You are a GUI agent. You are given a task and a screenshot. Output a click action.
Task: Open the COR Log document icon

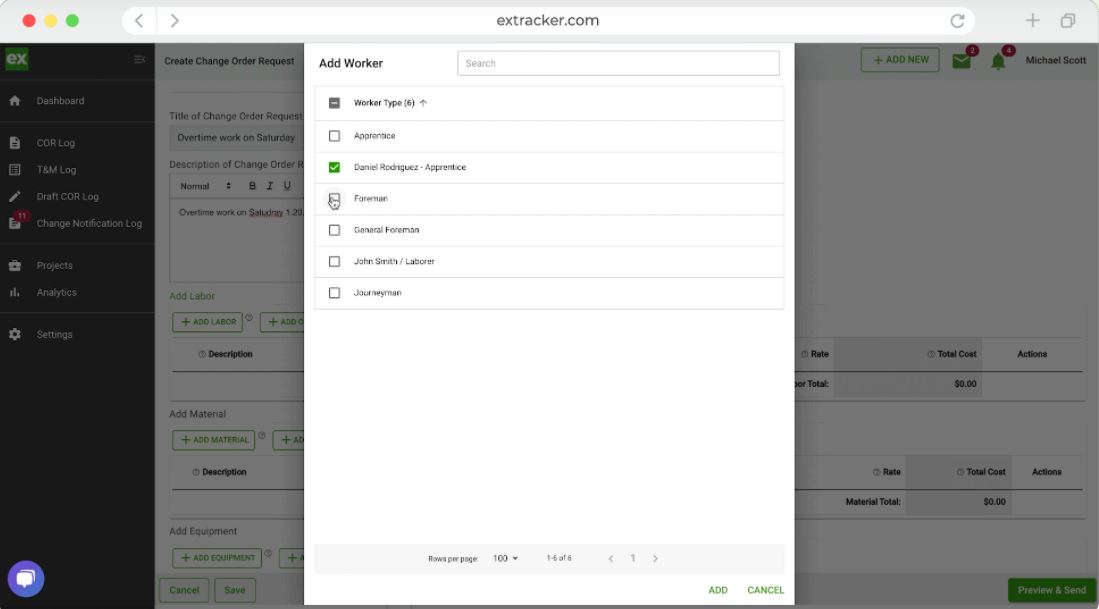click(14, 142)
